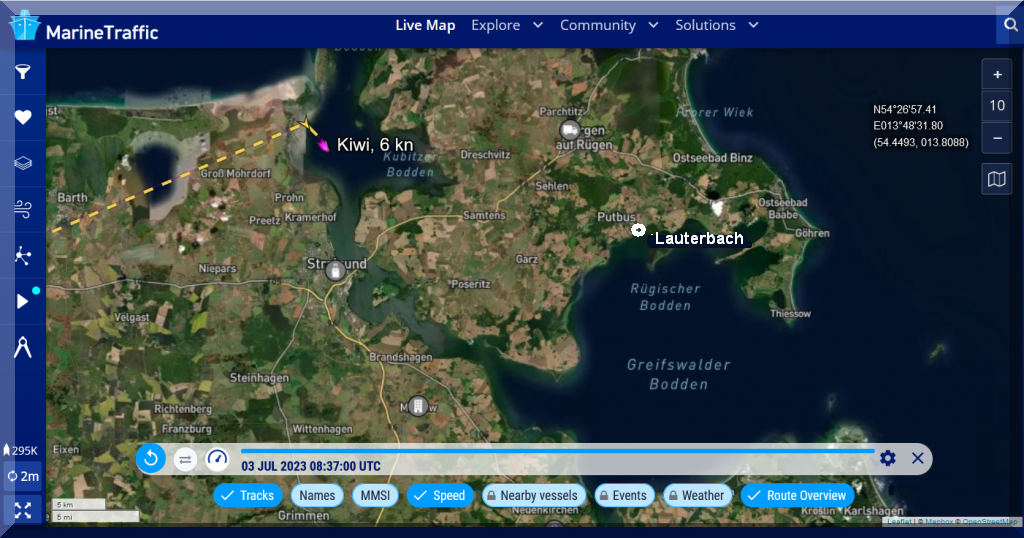This screenshot has width=1024, height=538.
Task: Toggle the Tracks option off
Action: click(x=247, y=495)
